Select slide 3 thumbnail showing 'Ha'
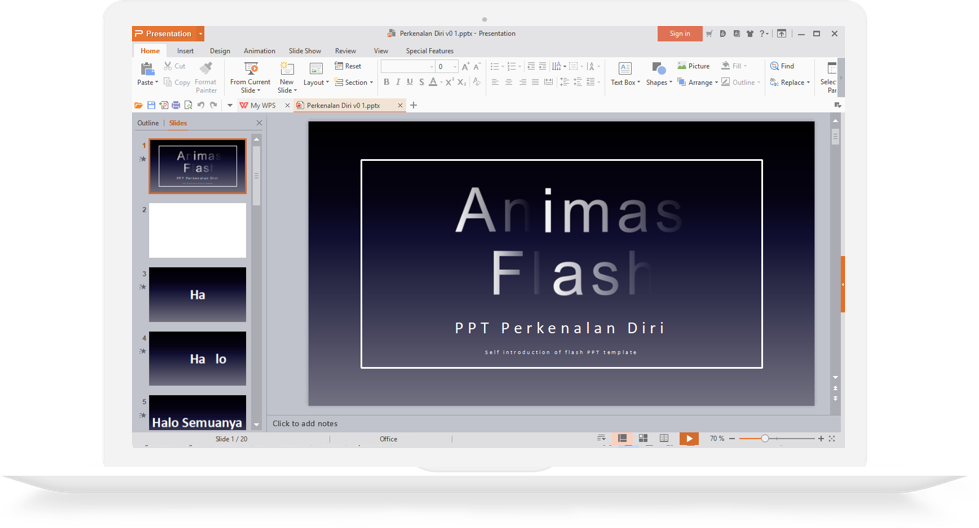 pyautogui.click(x=197, y=294)
